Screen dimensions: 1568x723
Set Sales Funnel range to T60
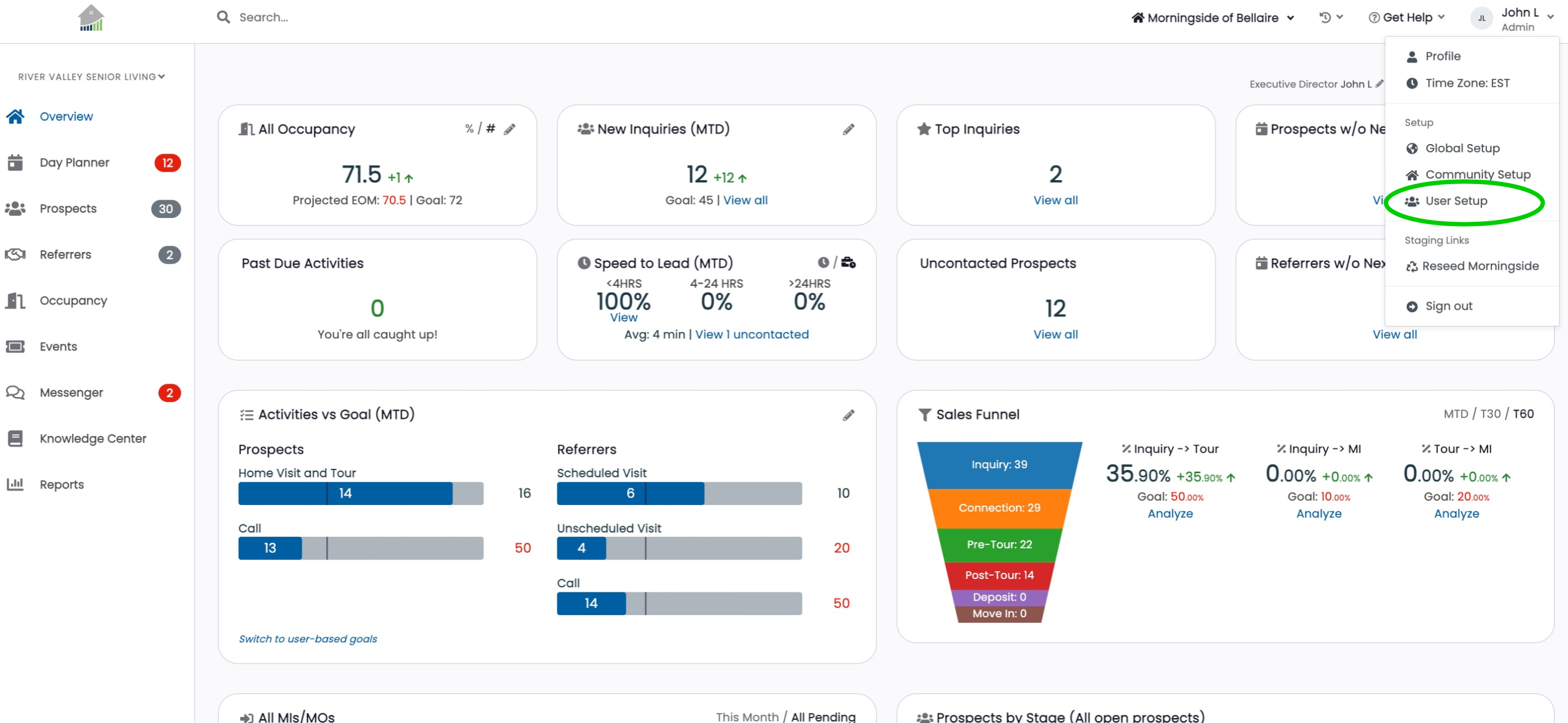pos(1524,414)
